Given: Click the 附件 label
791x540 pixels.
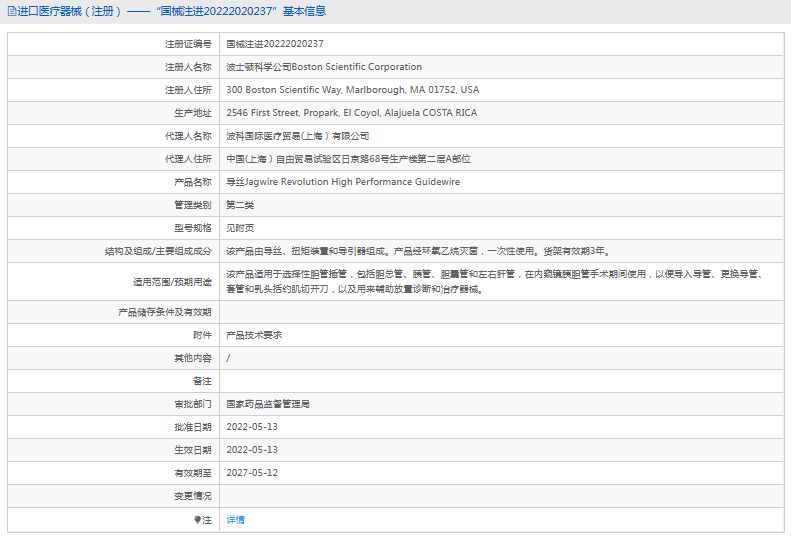Looking at the screenshot, I should [202, 335].
